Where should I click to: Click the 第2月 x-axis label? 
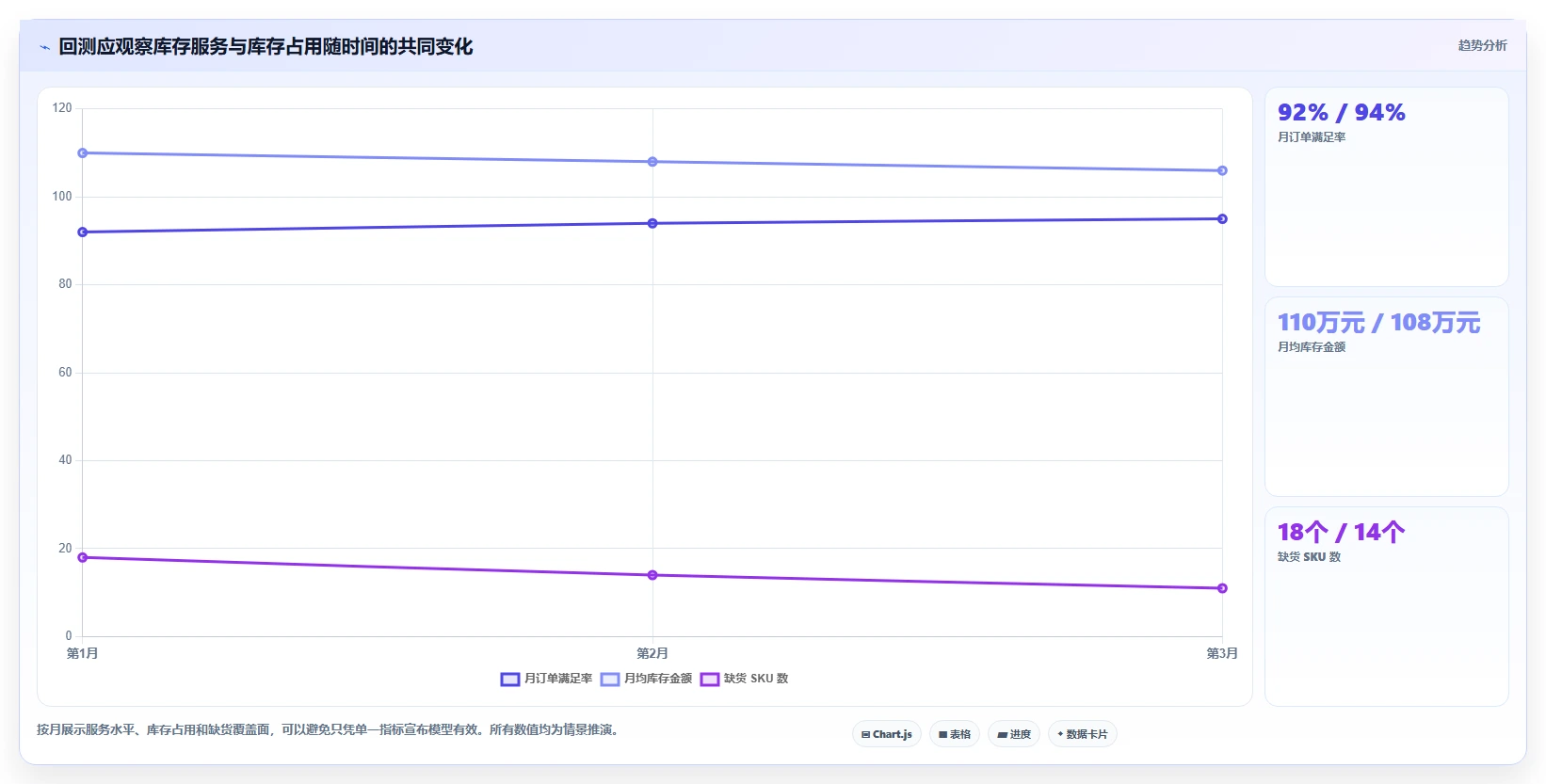pos(652,653)
